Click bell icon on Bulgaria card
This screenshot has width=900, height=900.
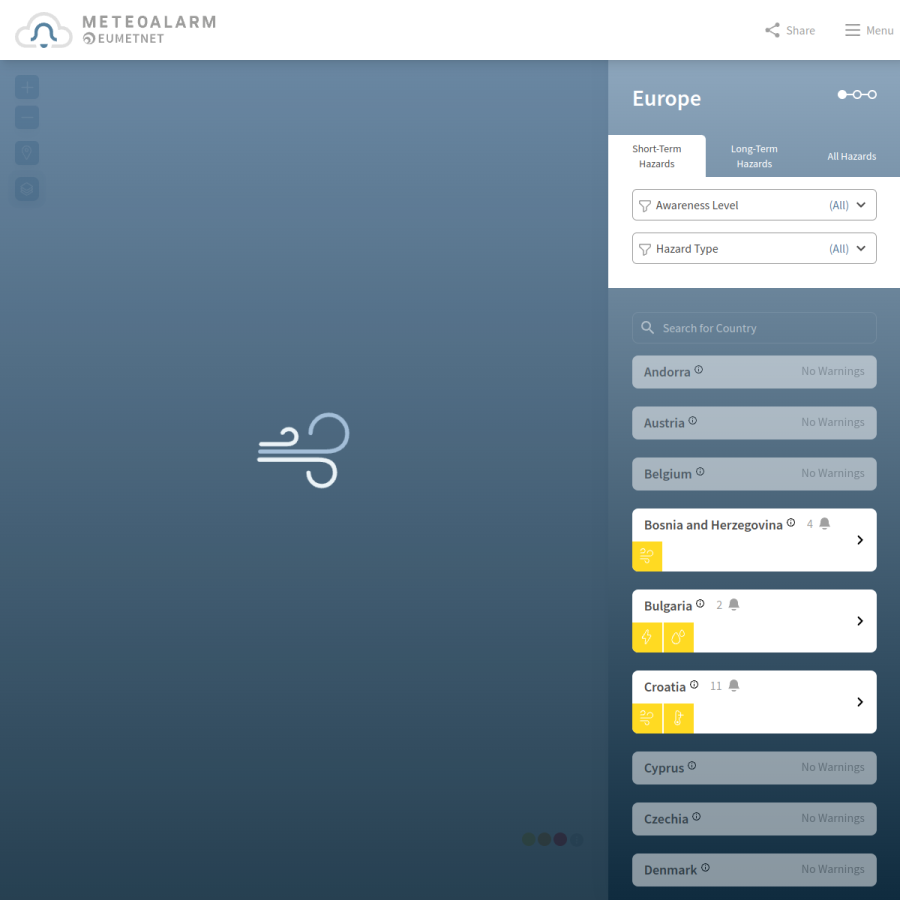click(x=734, y=604)
